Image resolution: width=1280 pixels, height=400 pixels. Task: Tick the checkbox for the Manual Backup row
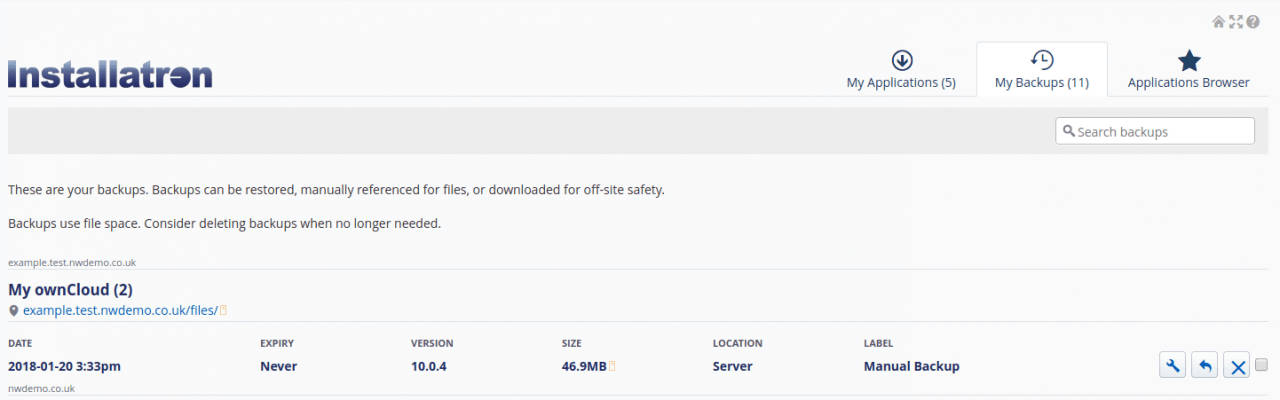click(x=1261, y=364)
